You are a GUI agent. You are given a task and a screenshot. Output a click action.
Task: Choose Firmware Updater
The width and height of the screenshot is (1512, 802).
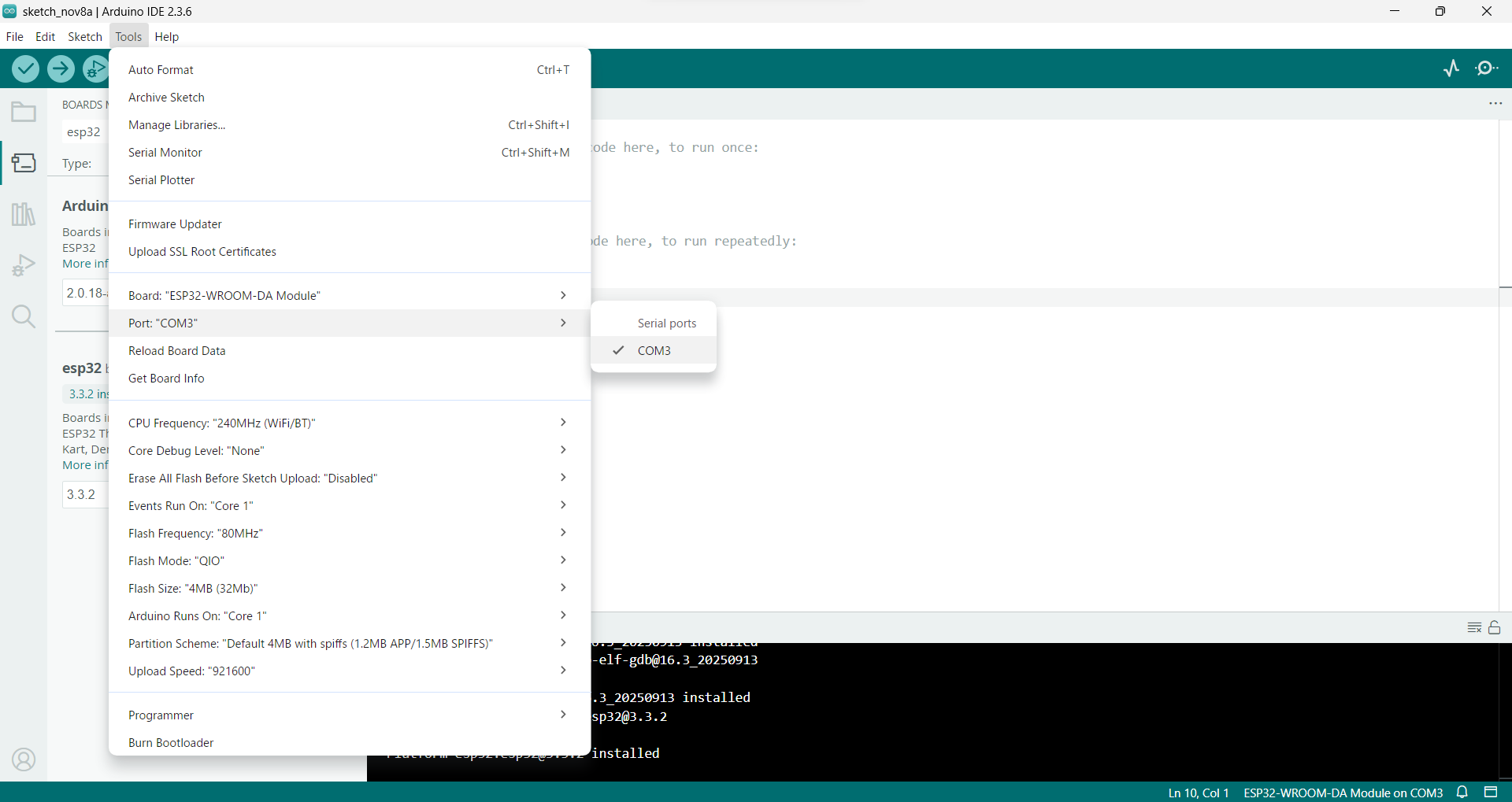pos(350,224)
